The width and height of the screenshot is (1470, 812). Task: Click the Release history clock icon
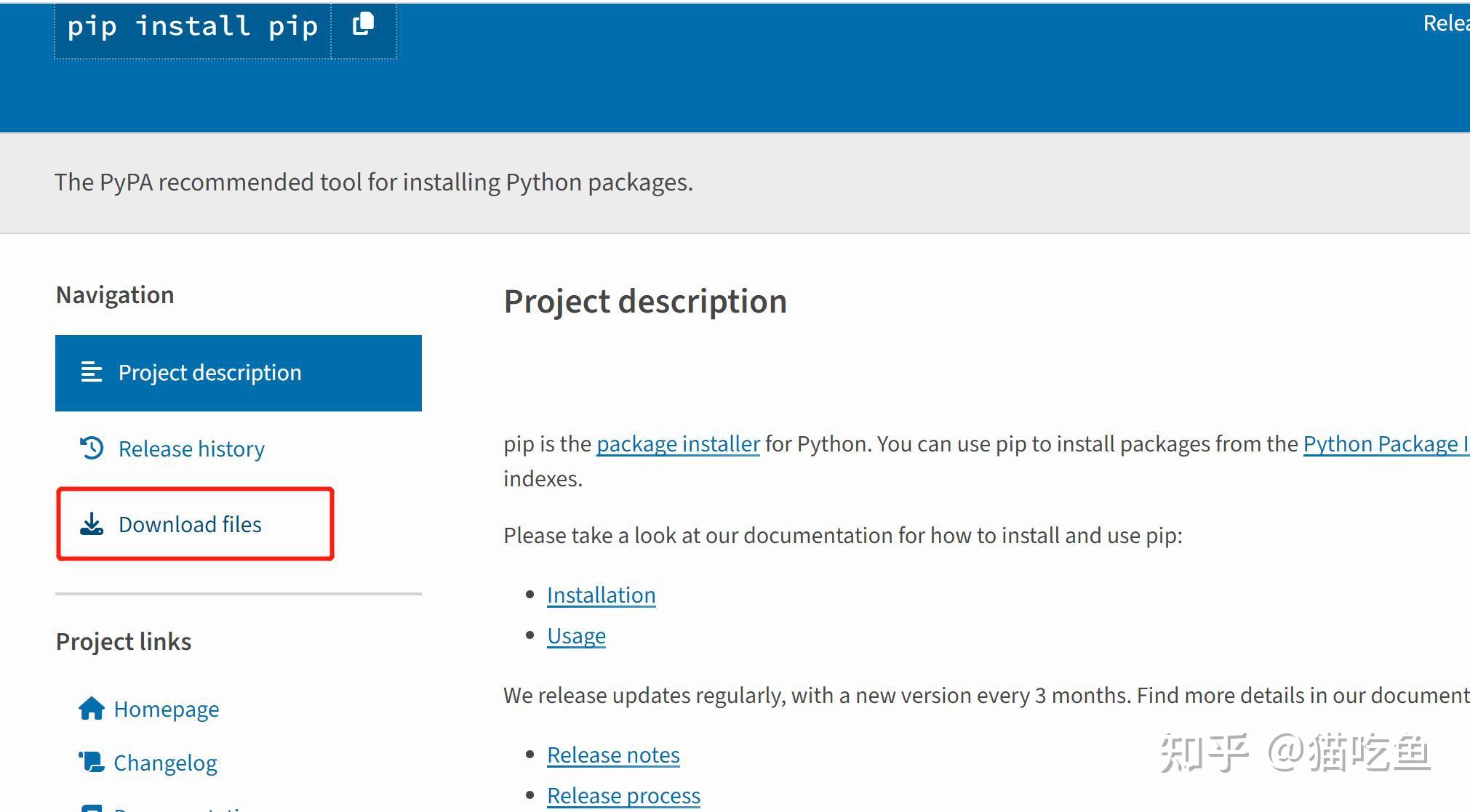click(92, 448)
